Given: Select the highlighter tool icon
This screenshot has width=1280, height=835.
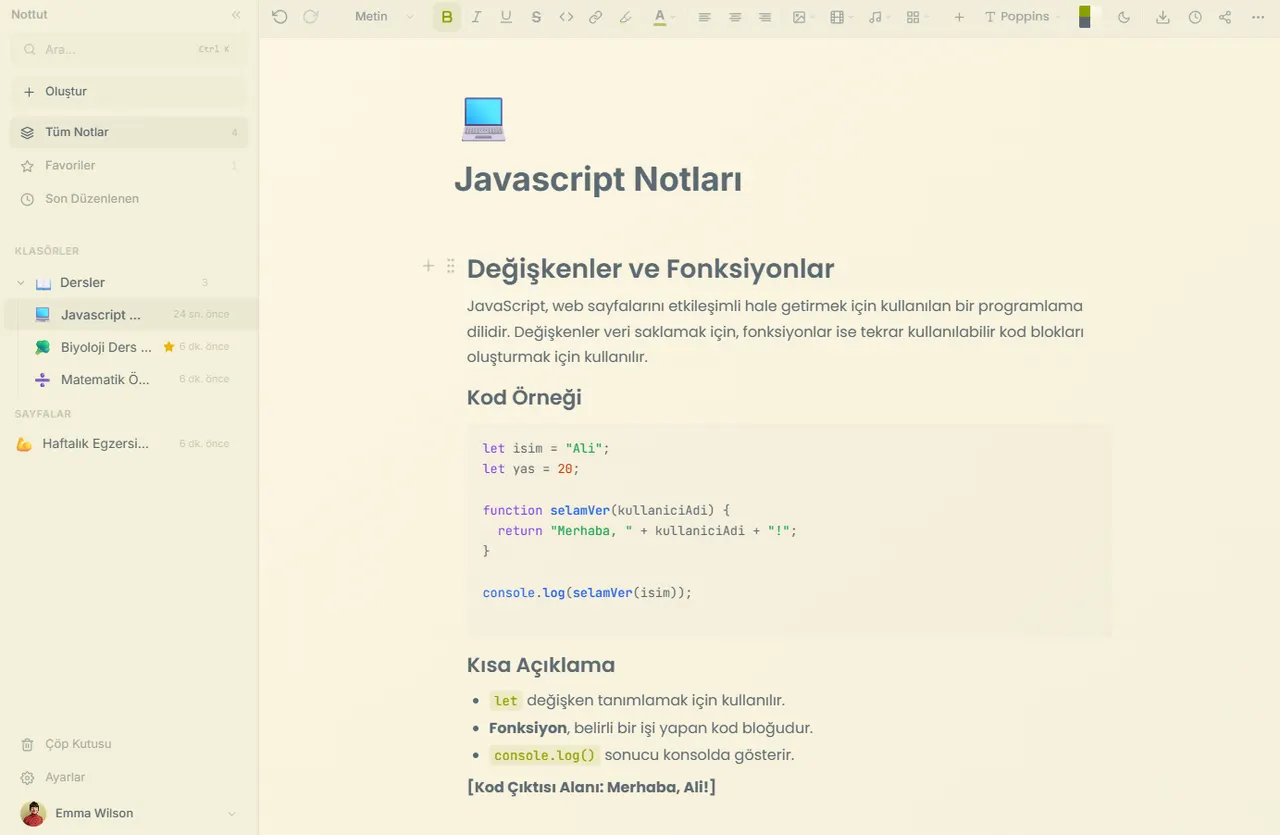Looking at the screenshot, I should pyautogui.click(x=625, y=17).
